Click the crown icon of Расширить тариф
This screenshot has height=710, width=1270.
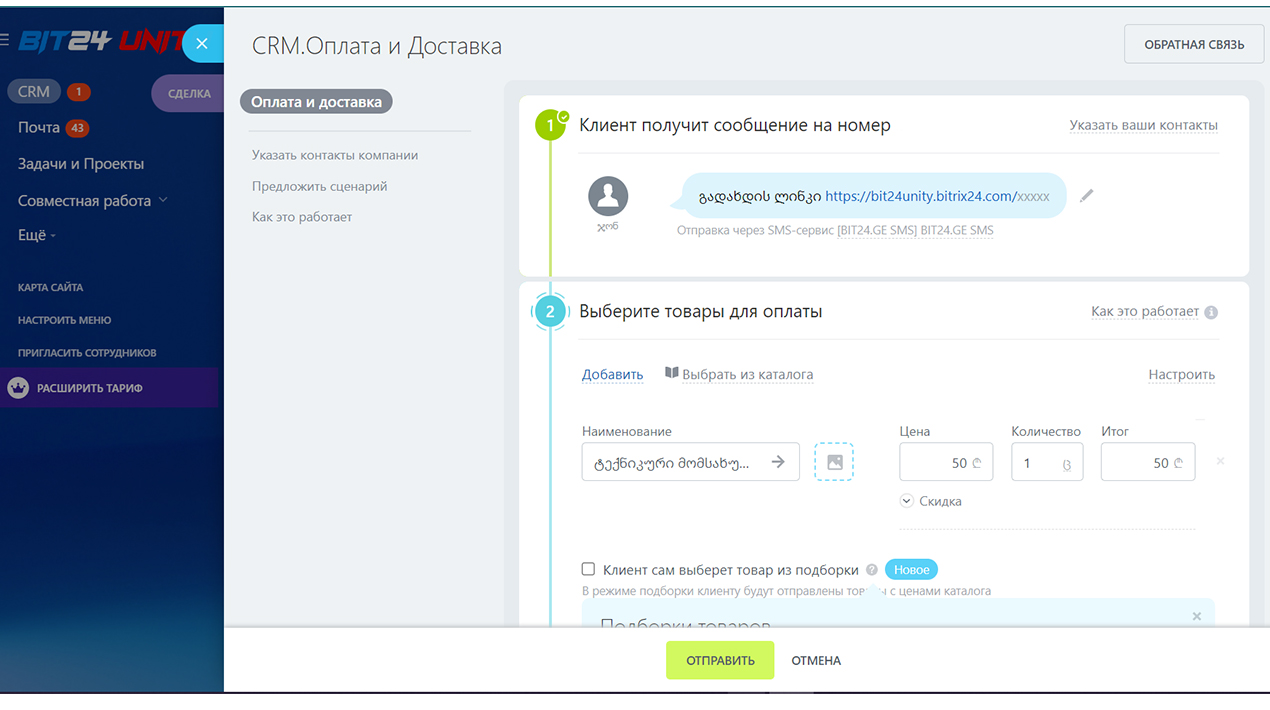pyautogui.click(x=18, y=388)
